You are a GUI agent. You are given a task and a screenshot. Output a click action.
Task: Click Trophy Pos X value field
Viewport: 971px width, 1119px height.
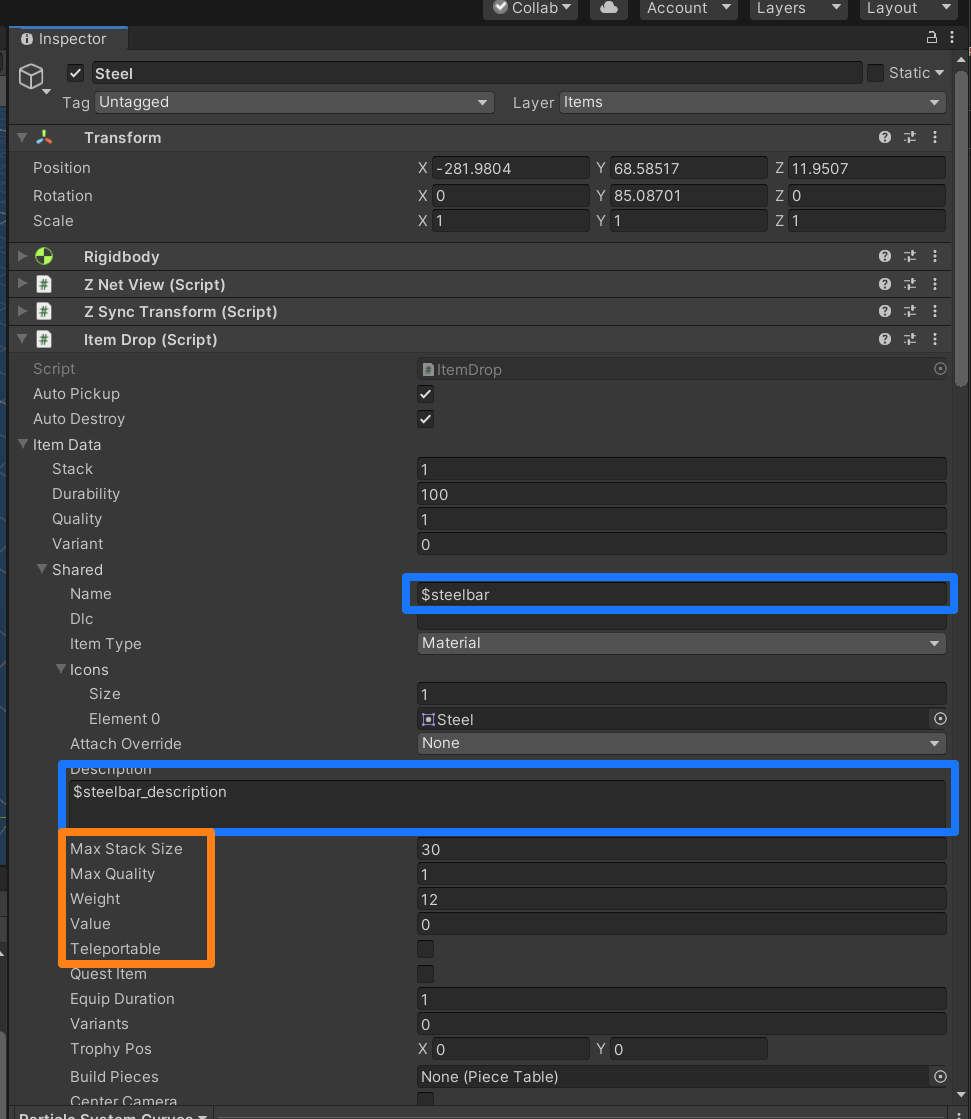(x=511, y=1049)
